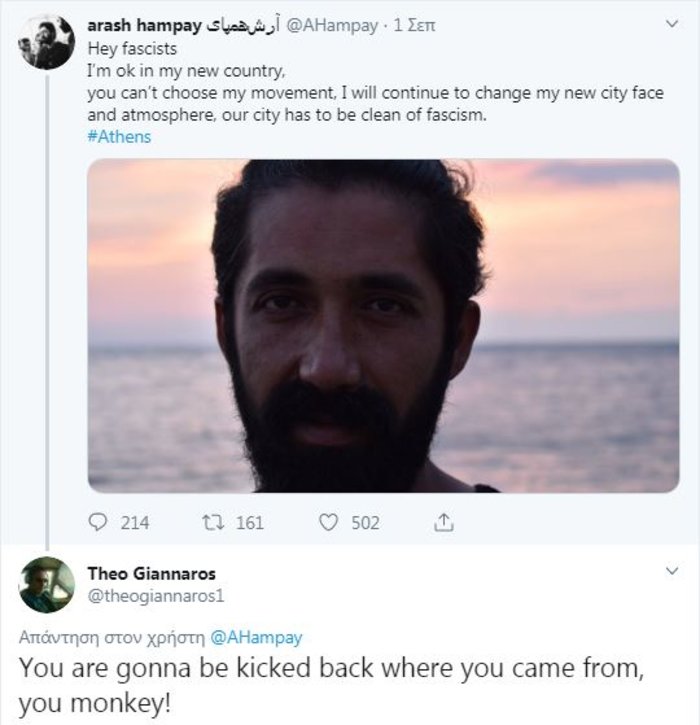Like the tweet with the heart icon

pos(328,522)
